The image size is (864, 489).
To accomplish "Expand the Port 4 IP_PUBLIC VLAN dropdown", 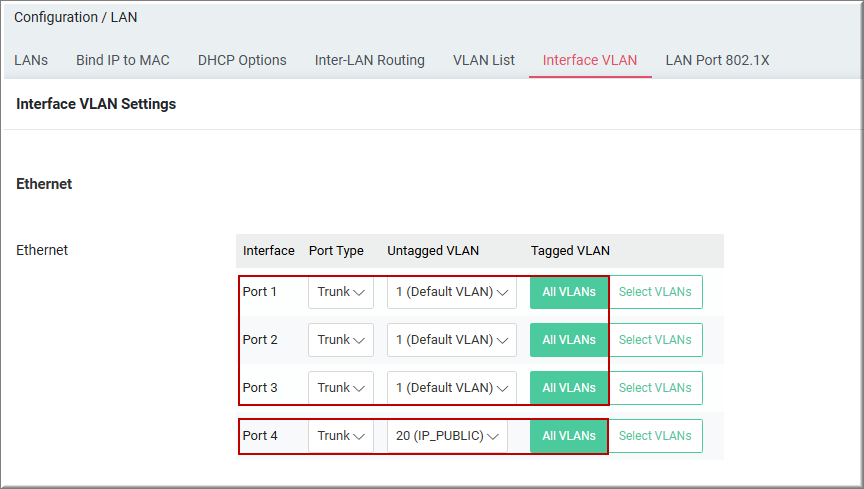I will (x=447, y=436).
